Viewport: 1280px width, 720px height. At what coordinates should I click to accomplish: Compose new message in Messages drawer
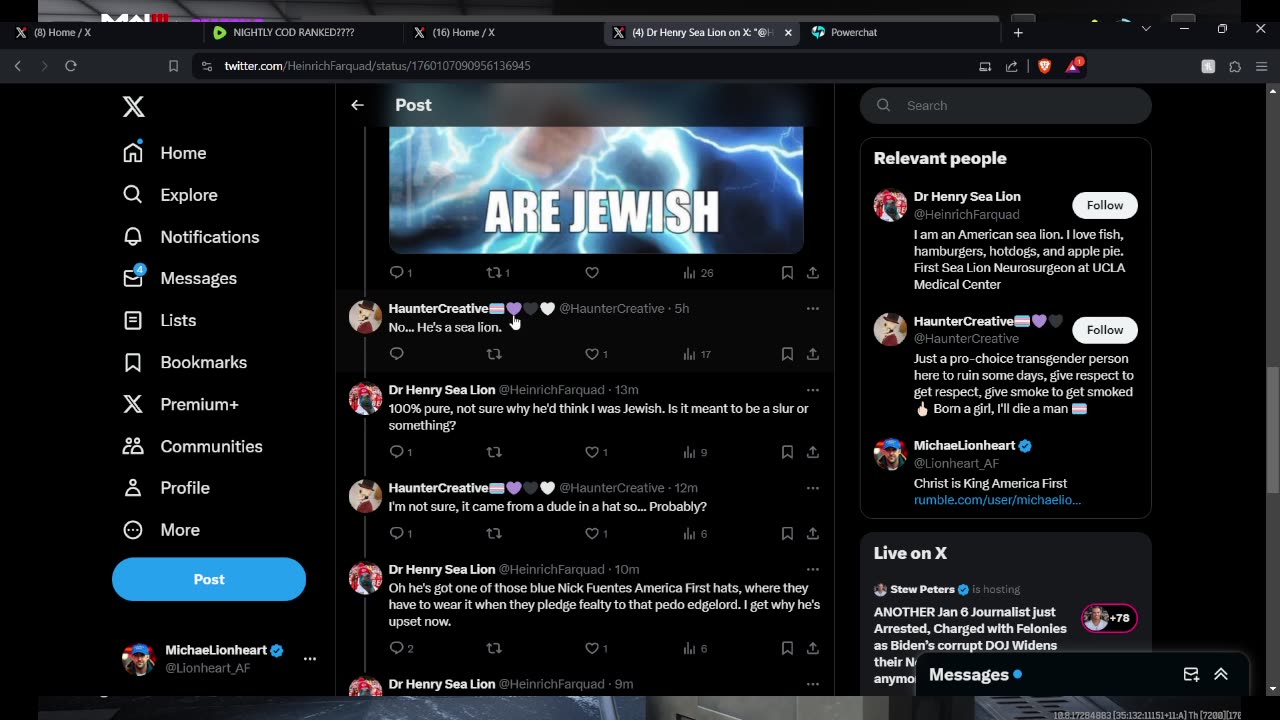tap(1191, 675)
